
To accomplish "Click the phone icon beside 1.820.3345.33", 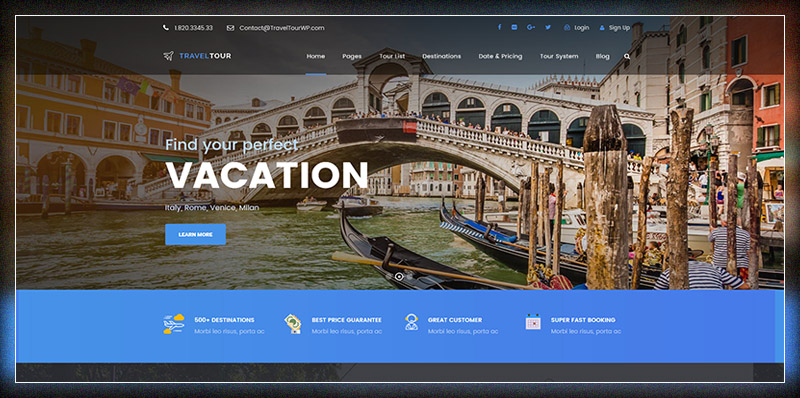I will (165, 28).
